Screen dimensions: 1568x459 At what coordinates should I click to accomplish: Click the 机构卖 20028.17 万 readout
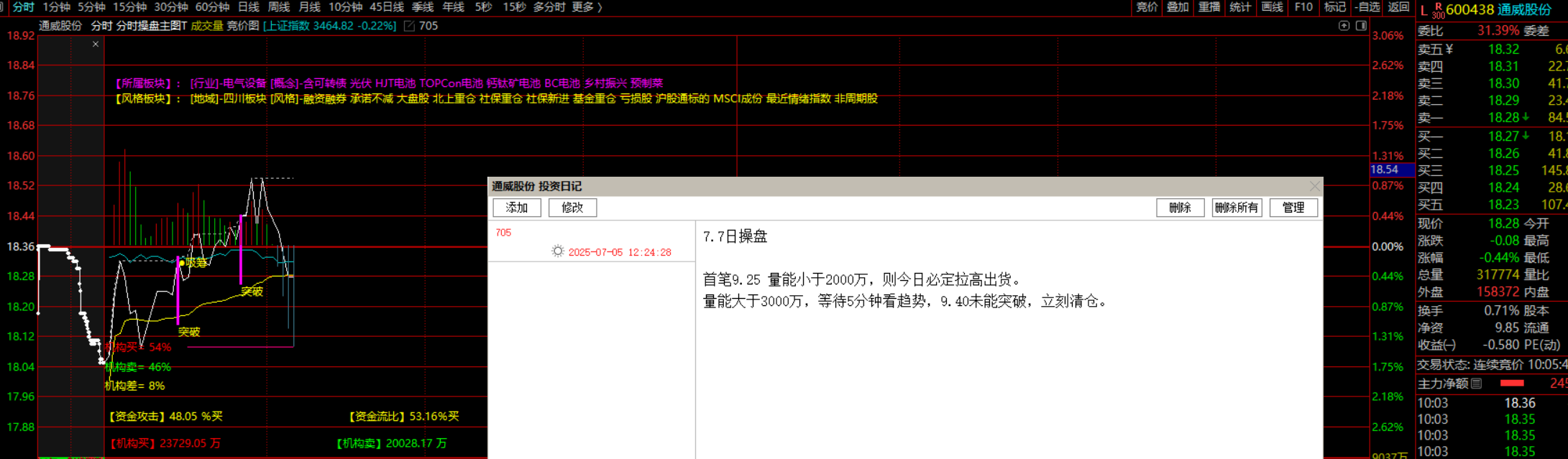[391, 443]
